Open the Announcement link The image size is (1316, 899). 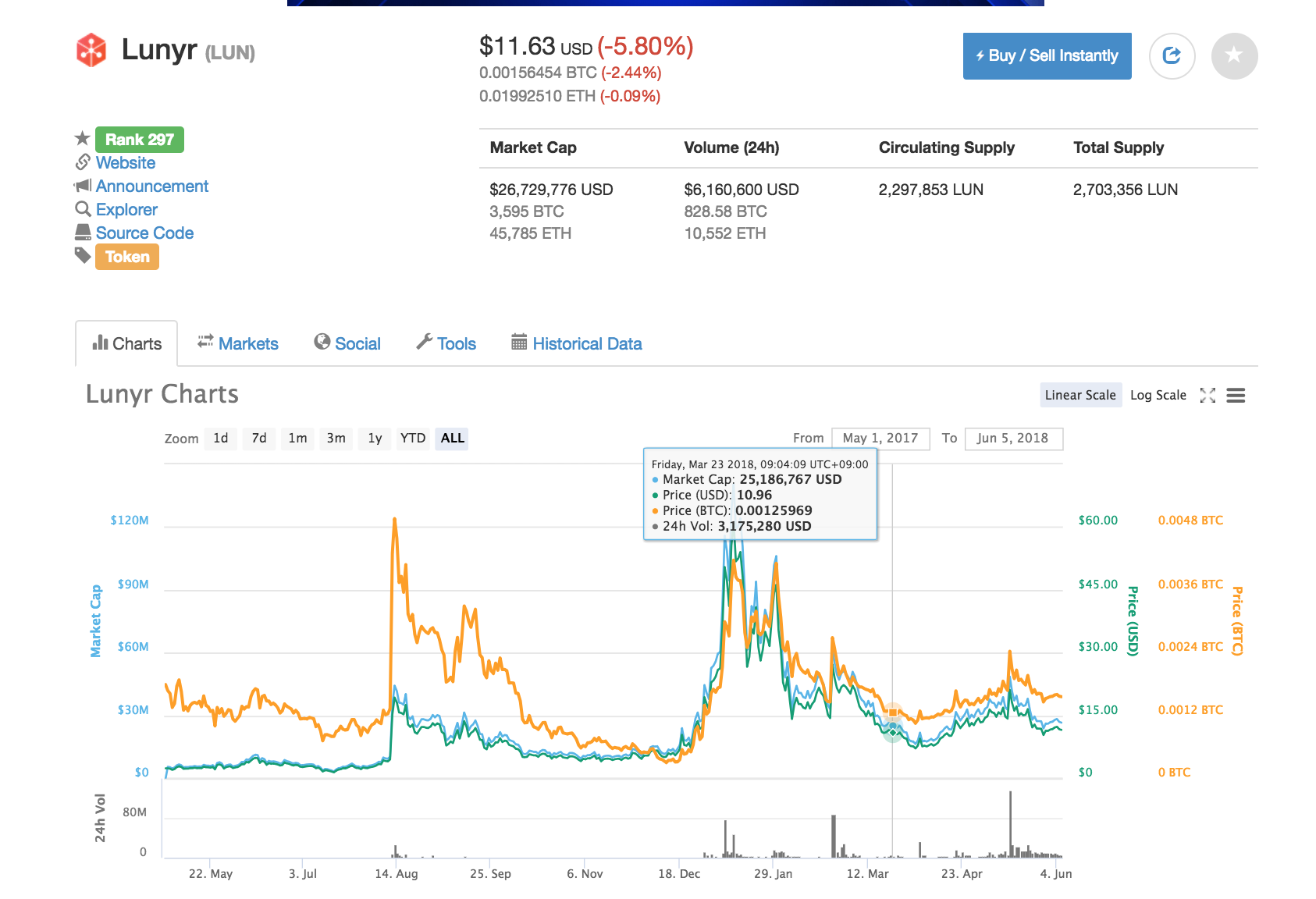coord(152,186)
